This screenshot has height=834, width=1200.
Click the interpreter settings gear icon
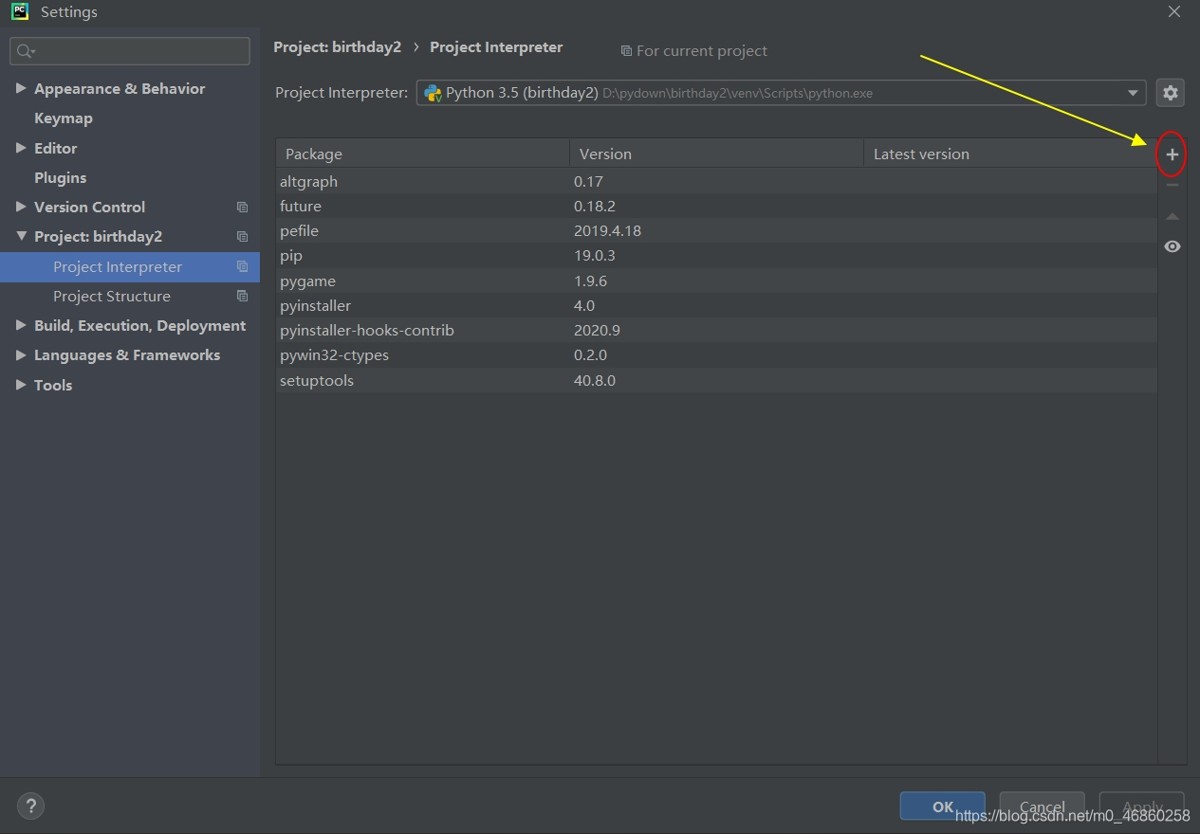pyautogui.click(x=1170, y=93)
